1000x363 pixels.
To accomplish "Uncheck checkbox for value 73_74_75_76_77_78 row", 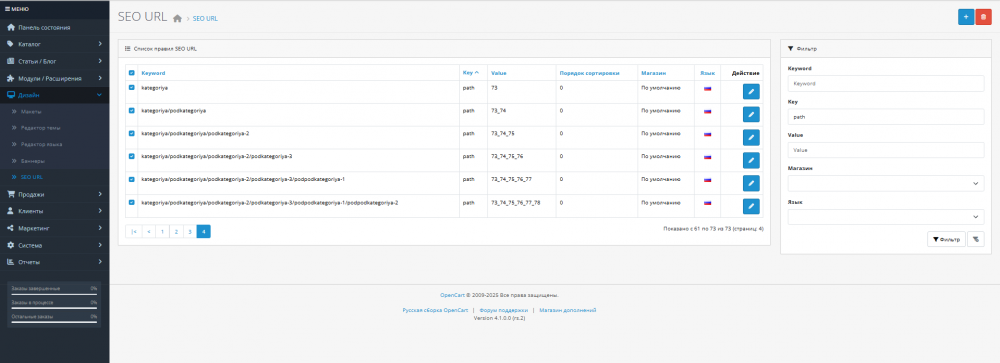I will tap(132, 202).
